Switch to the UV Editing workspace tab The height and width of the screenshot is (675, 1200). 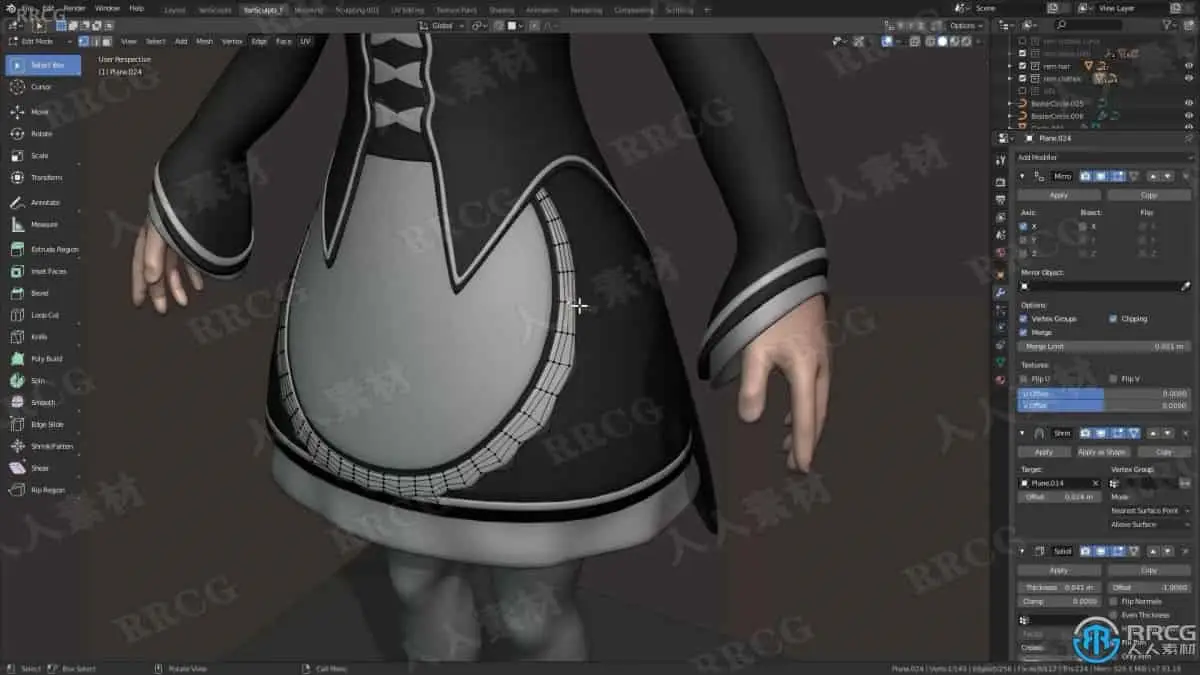pyautogui.click(x=406, y=10)
